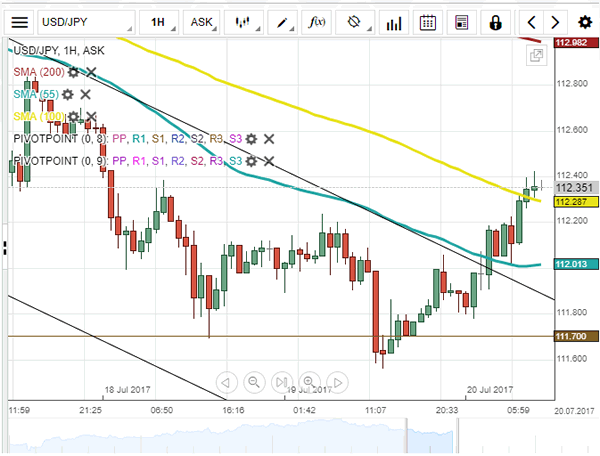Image resolution: width=600 pixels, height=456 pixels.
Task: Open the USD/JPY instrument dropdown
Action: (86, 22)
